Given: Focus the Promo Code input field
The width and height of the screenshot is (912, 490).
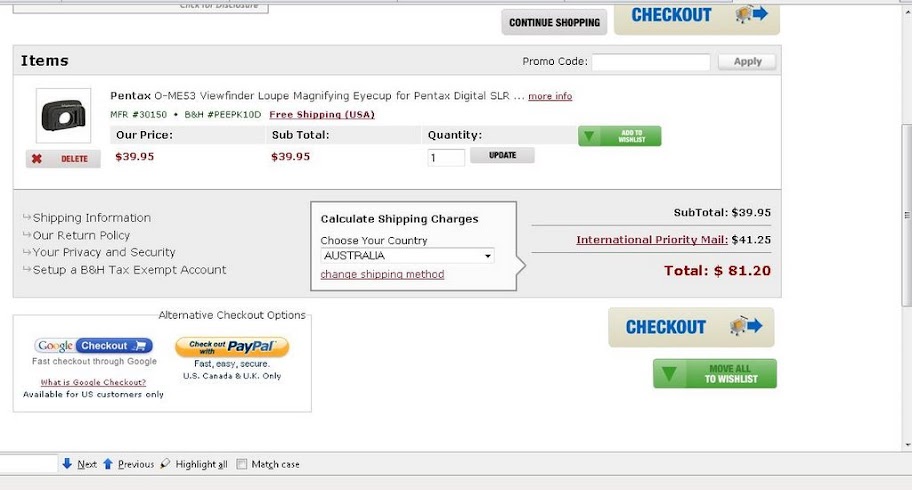Looking at the screenshot, I should tap(651, 62).
